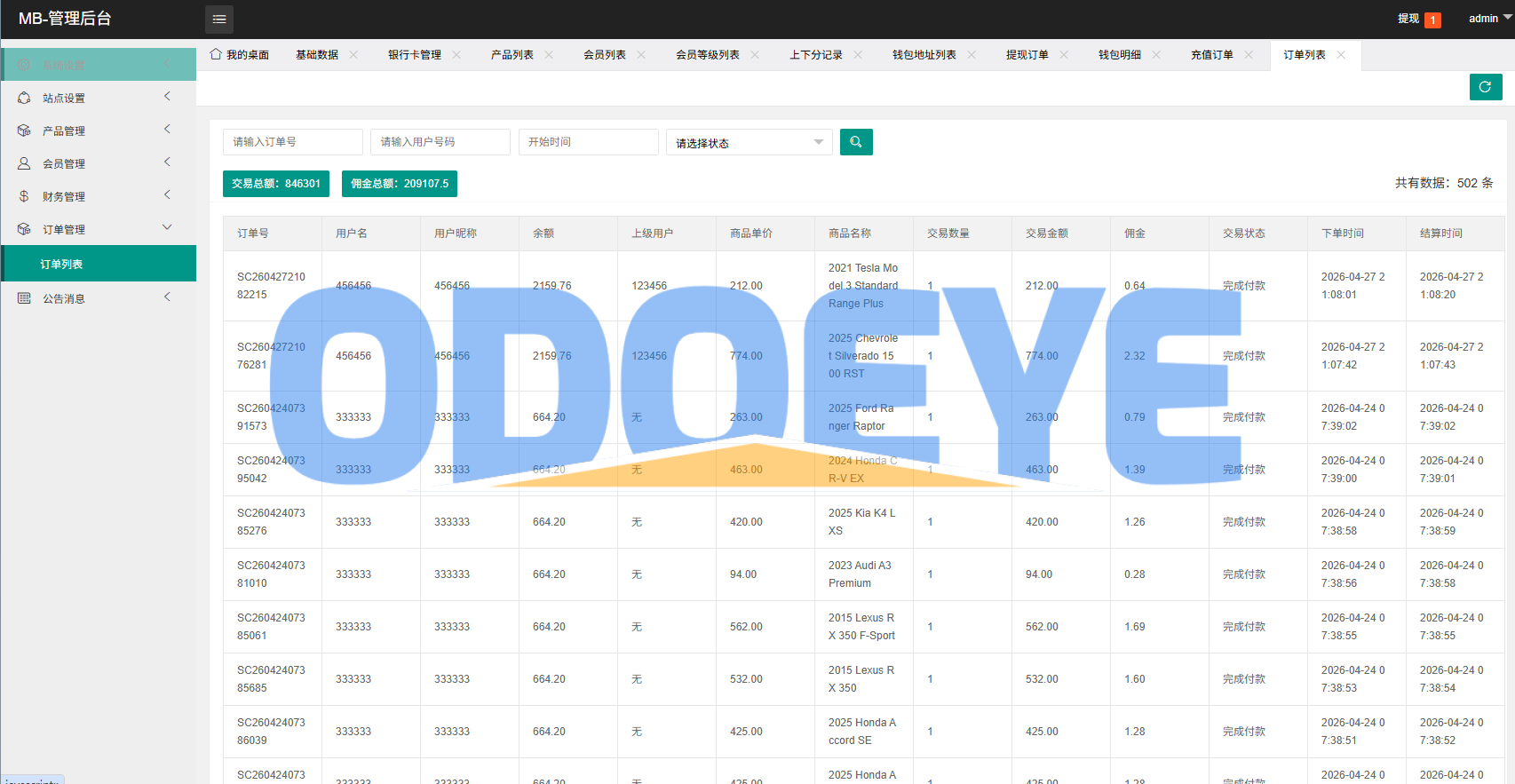The height and width of the screenshot is (784, 1515).
Task: Expand the 公告消息 menu chevron
Action: 167,297
